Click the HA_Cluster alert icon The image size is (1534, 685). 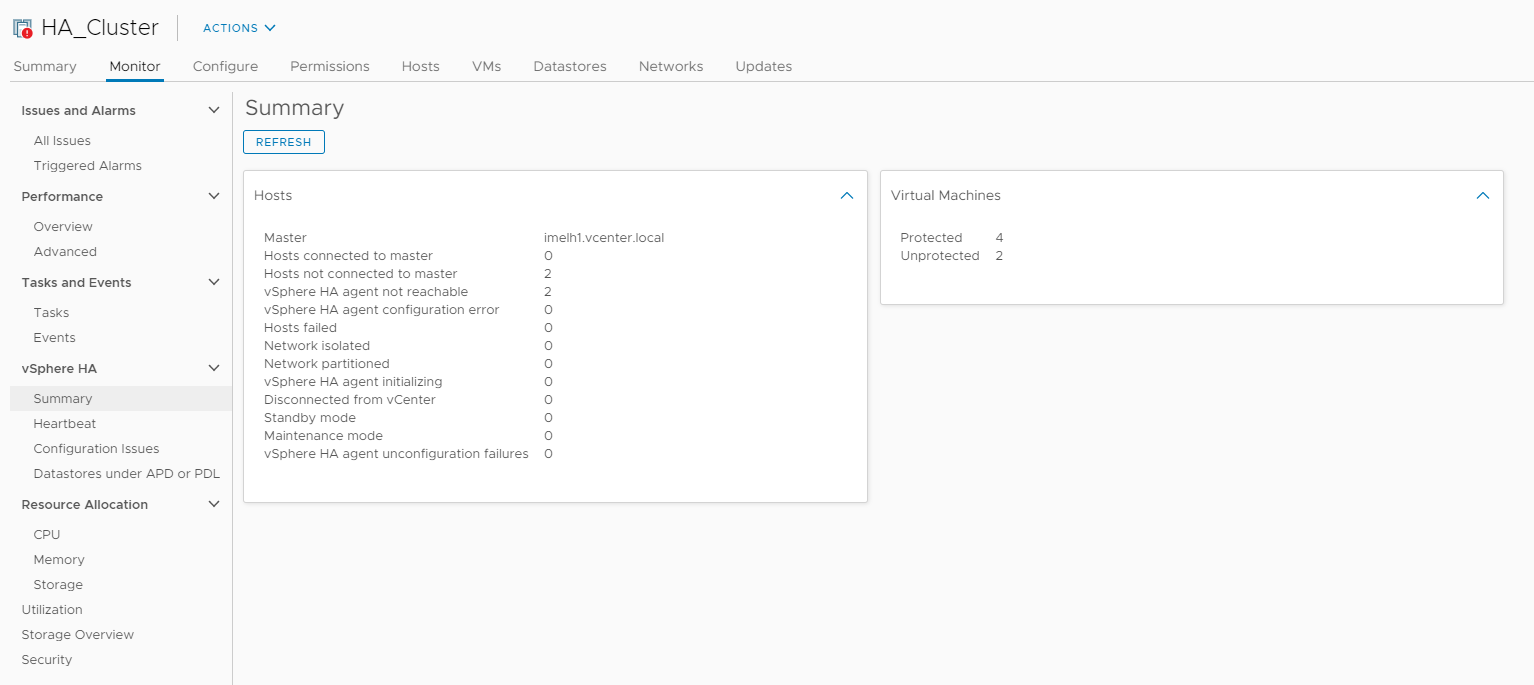click(x=22, y=28)
